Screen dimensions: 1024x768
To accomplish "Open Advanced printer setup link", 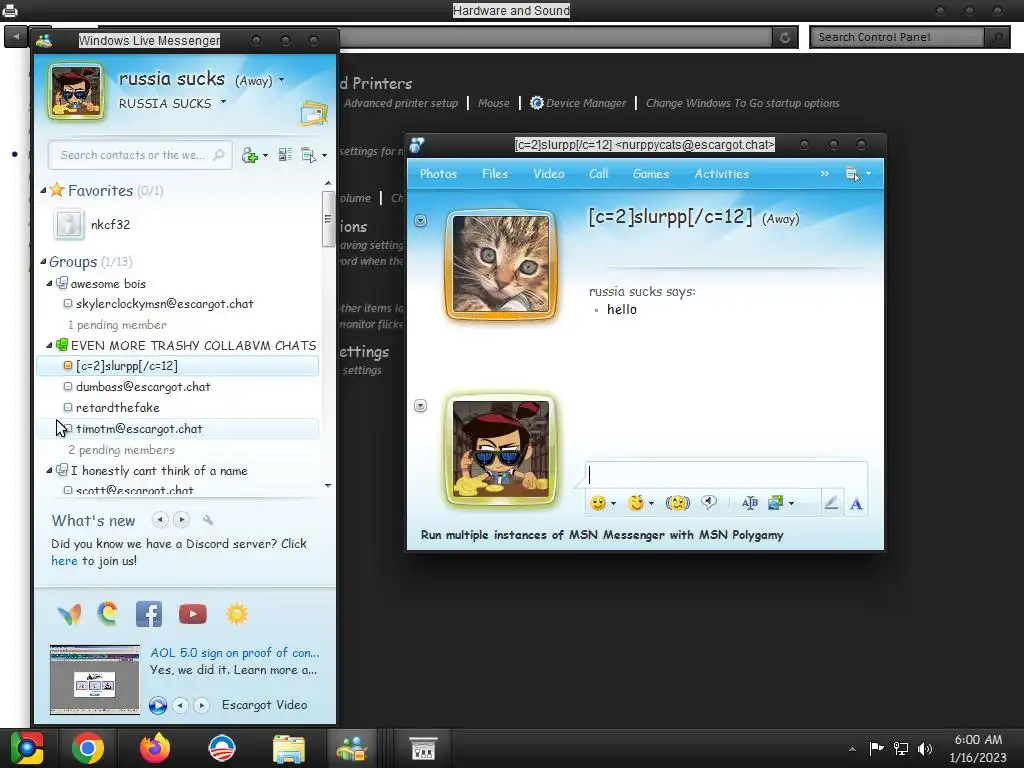I will coord(401,103).
